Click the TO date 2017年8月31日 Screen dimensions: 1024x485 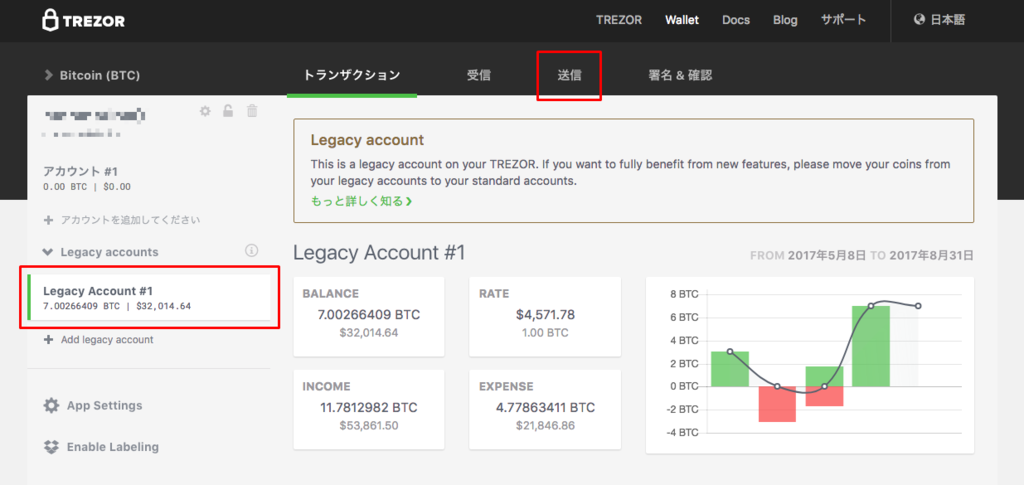[931, 255]
